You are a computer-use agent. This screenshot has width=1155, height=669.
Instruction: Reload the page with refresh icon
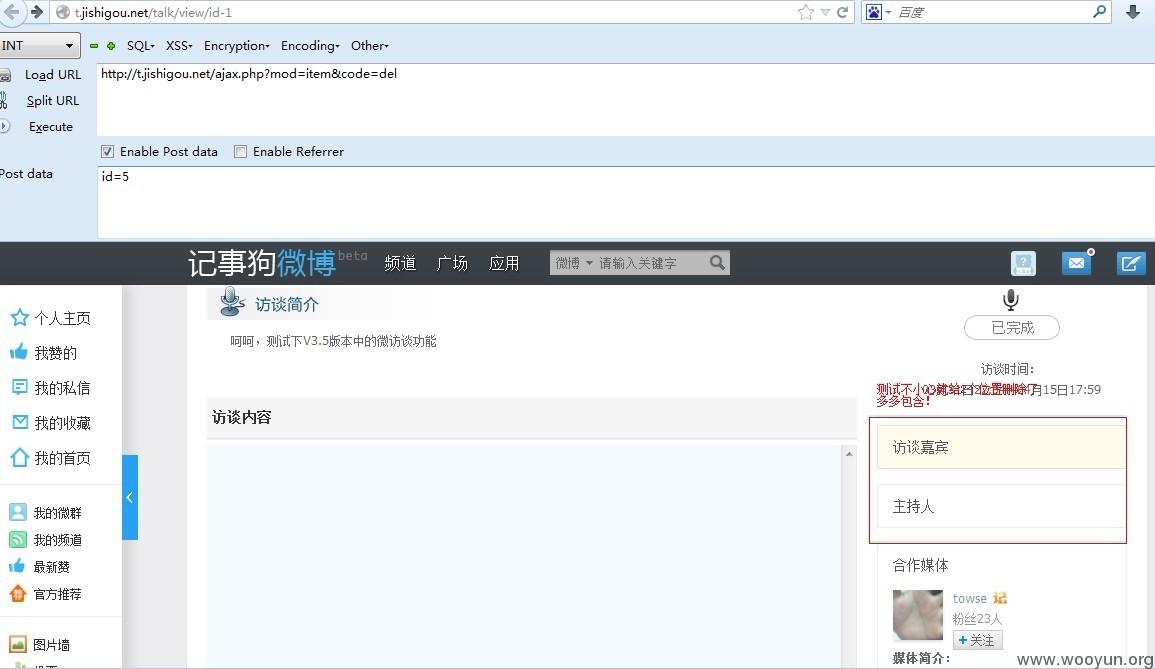[842, 12]
